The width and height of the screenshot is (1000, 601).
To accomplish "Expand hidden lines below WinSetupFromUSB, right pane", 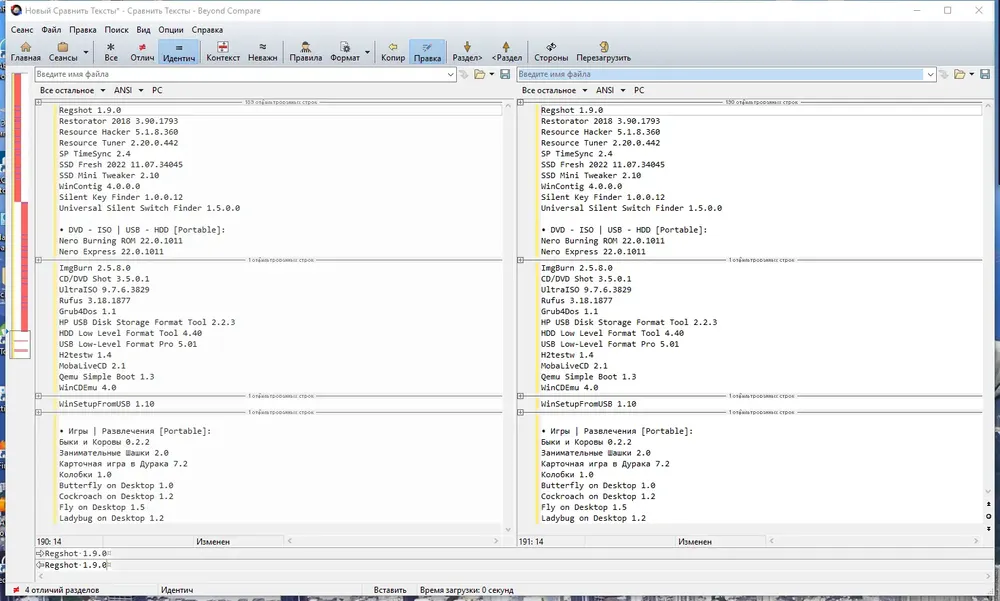I will [520, 412].
